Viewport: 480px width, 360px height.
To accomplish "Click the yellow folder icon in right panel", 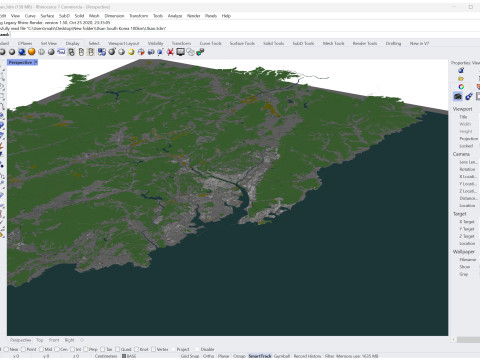I will (461, 79).
